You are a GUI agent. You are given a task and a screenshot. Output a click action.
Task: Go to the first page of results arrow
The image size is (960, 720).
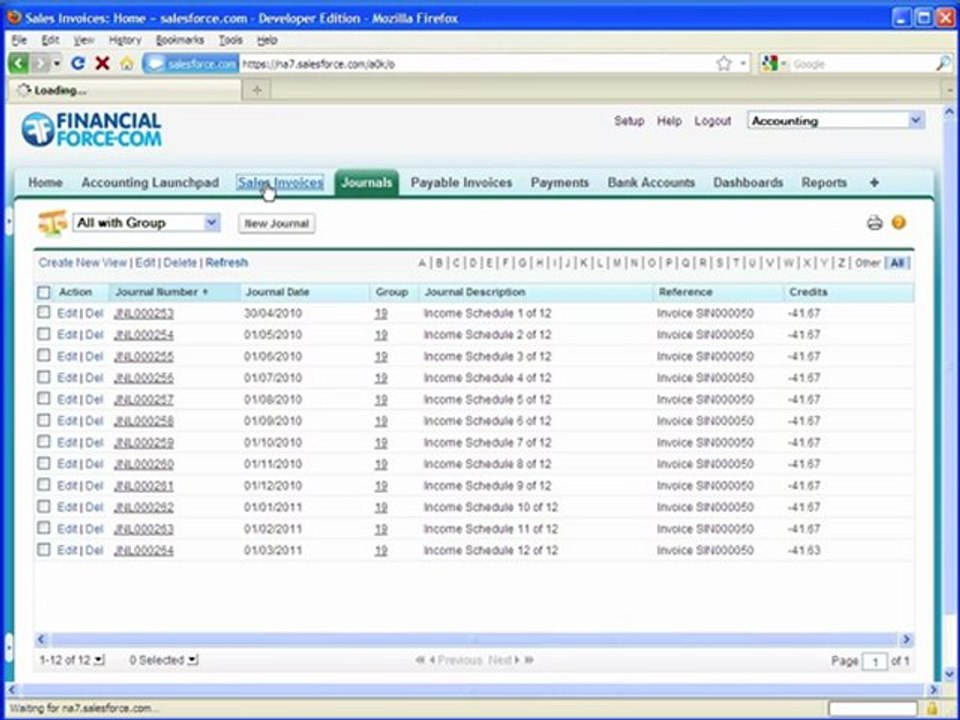420,660
